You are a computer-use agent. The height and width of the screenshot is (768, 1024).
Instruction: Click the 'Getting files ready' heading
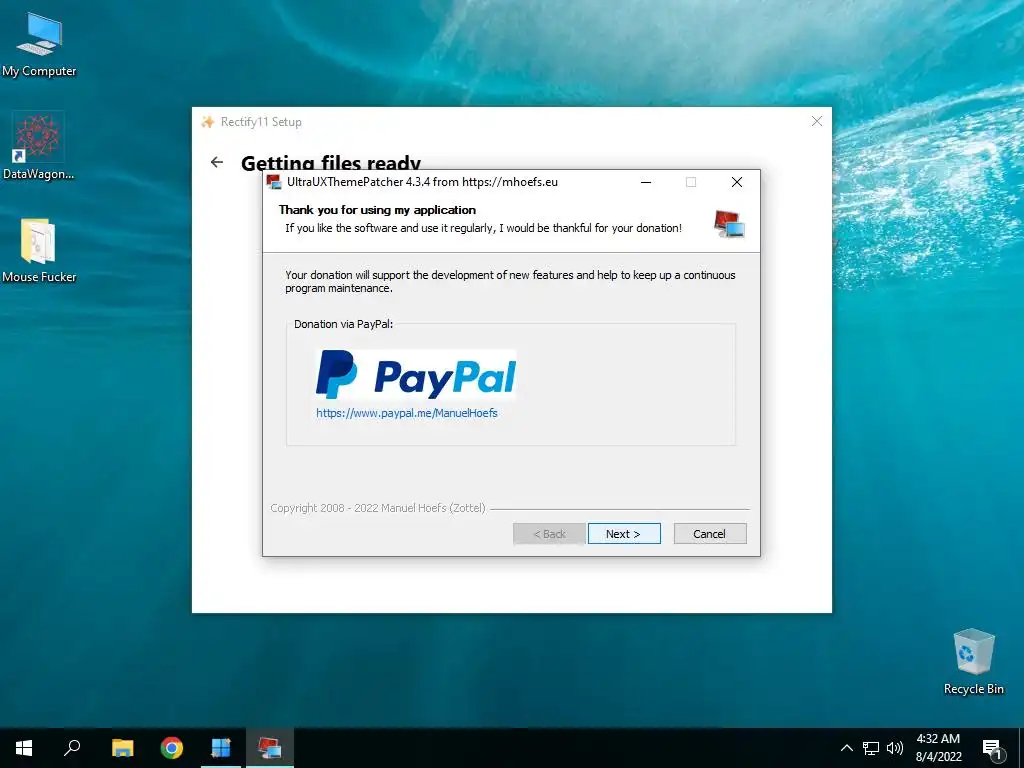coord(331,163)
